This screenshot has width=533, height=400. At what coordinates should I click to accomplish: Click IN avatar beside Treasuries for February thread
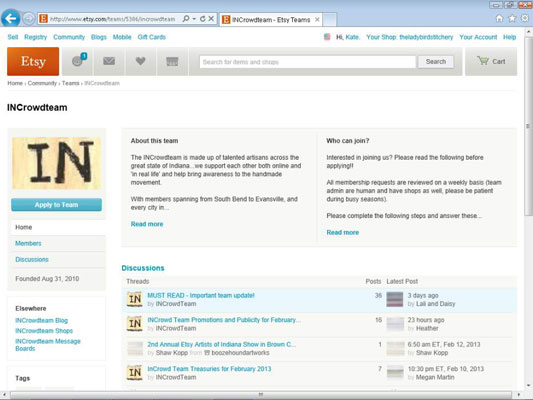click(x=135, y=373)
